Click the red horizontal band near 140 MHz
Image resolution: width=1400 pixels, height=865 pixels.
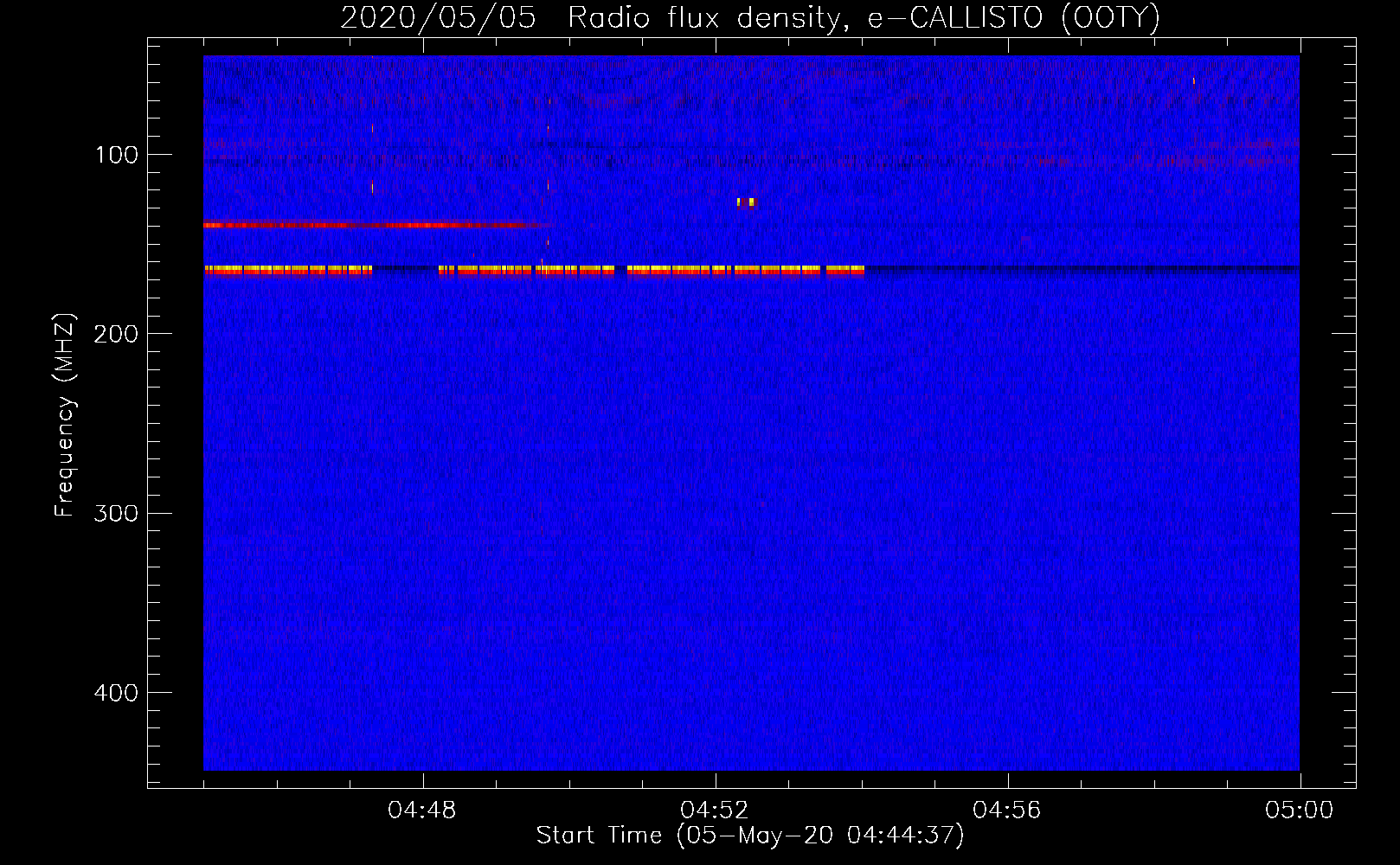(377, 225)
